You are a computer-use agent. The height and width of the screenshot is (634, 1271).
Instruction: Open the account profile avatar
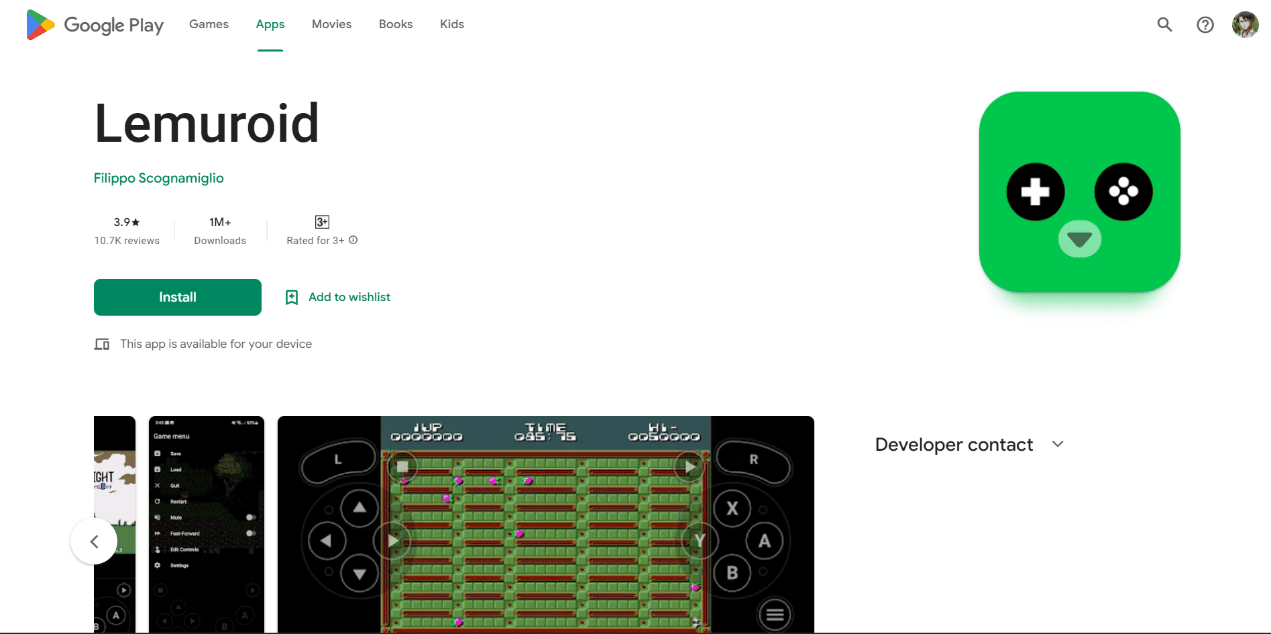tap(1245, 25)
